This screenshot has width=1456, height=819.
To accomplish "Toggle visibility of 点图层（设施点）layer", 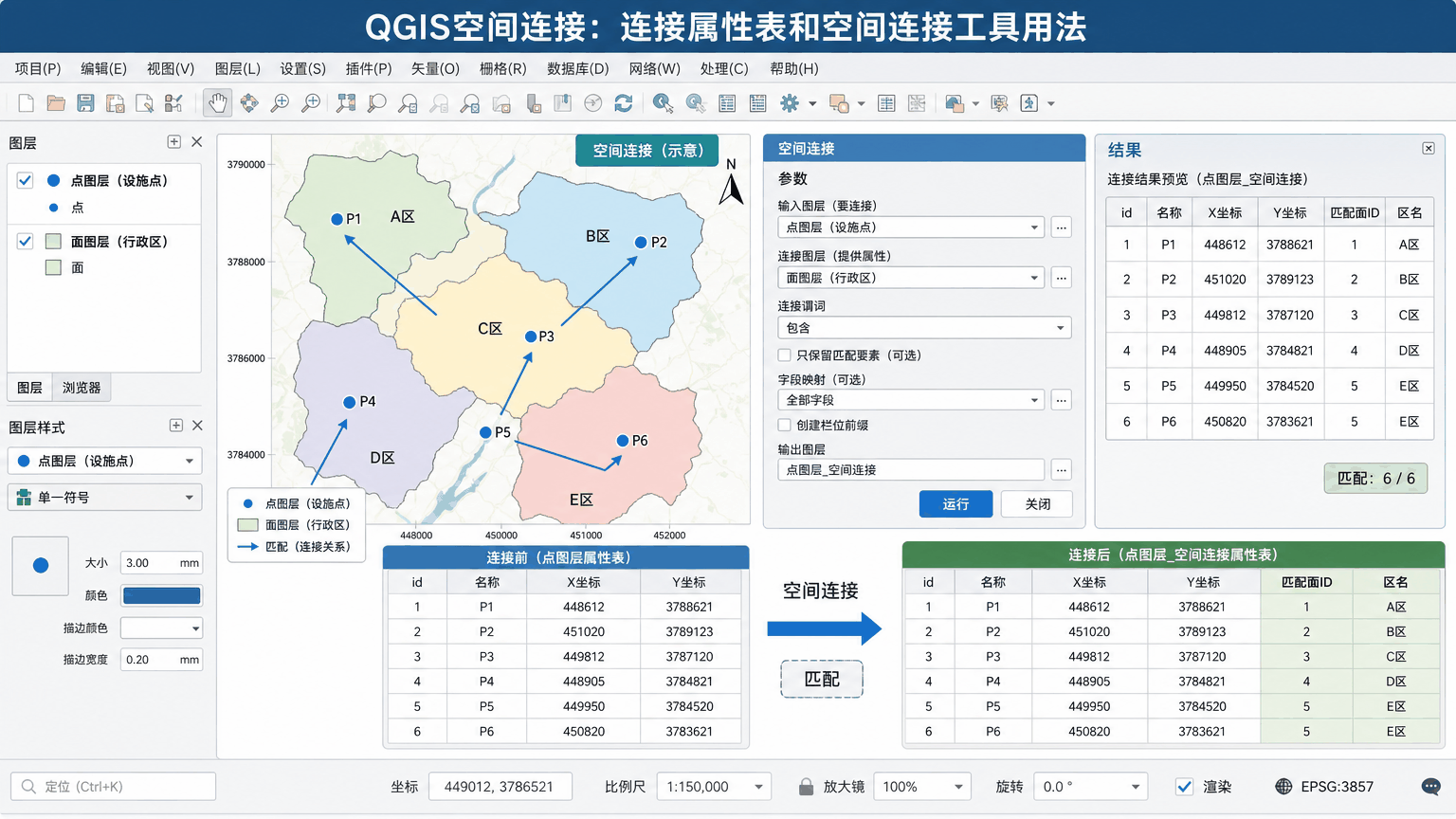I will tap(26, 180).
